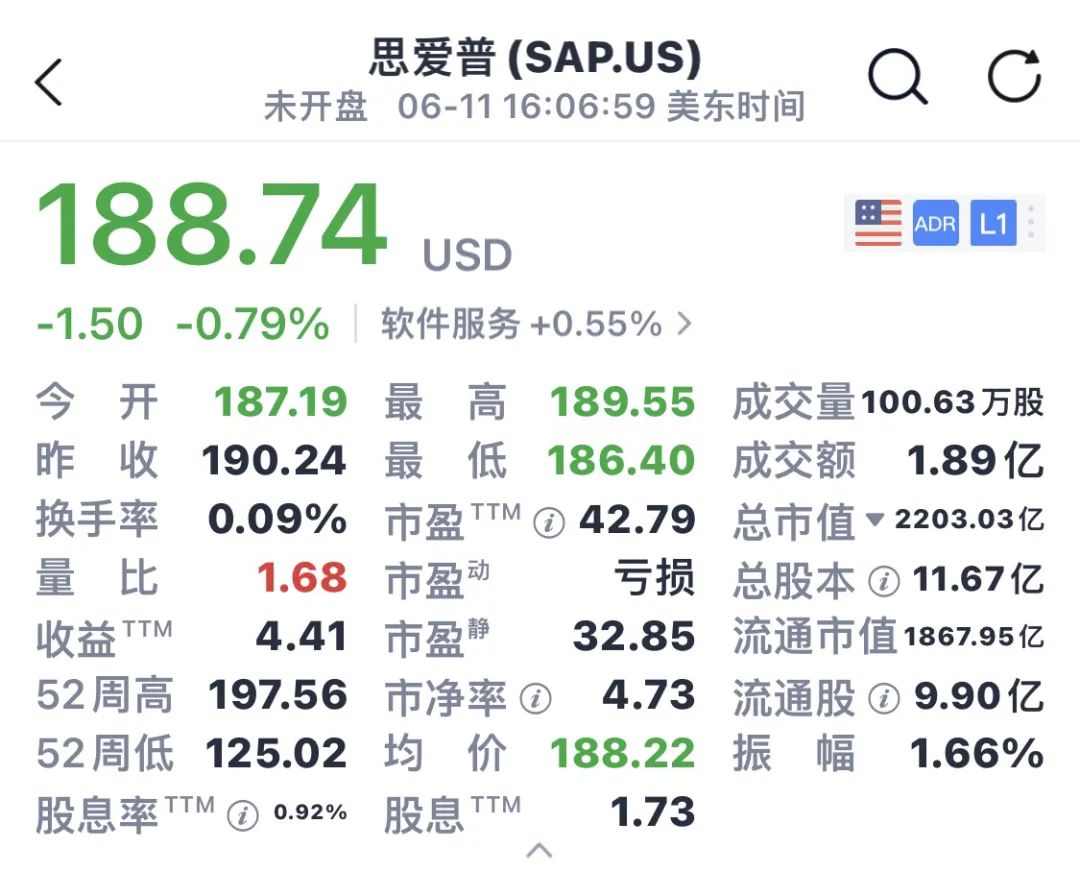Tap the L1 quote level badge

click(993, 223)
